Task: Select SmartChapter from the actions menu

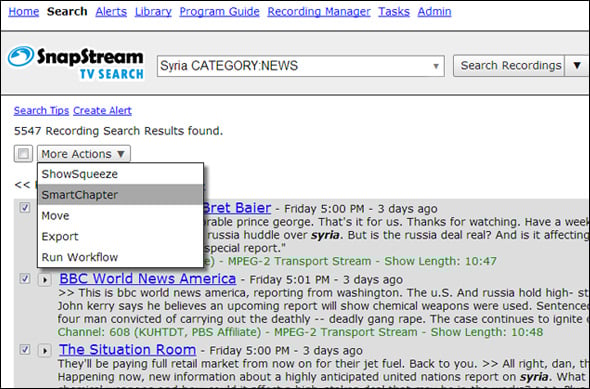Action: tap(120, 195)
